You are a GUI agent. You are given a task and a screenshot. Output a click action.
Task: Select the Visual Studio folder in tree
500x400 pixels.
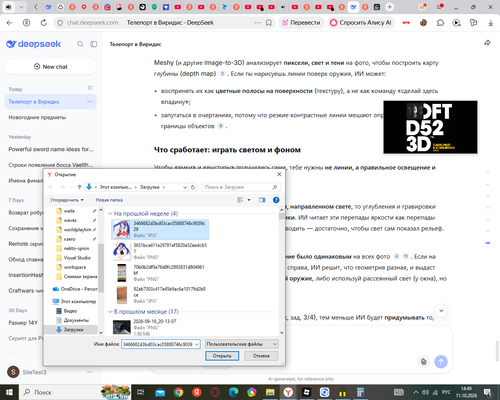click(x=77, y=258)
